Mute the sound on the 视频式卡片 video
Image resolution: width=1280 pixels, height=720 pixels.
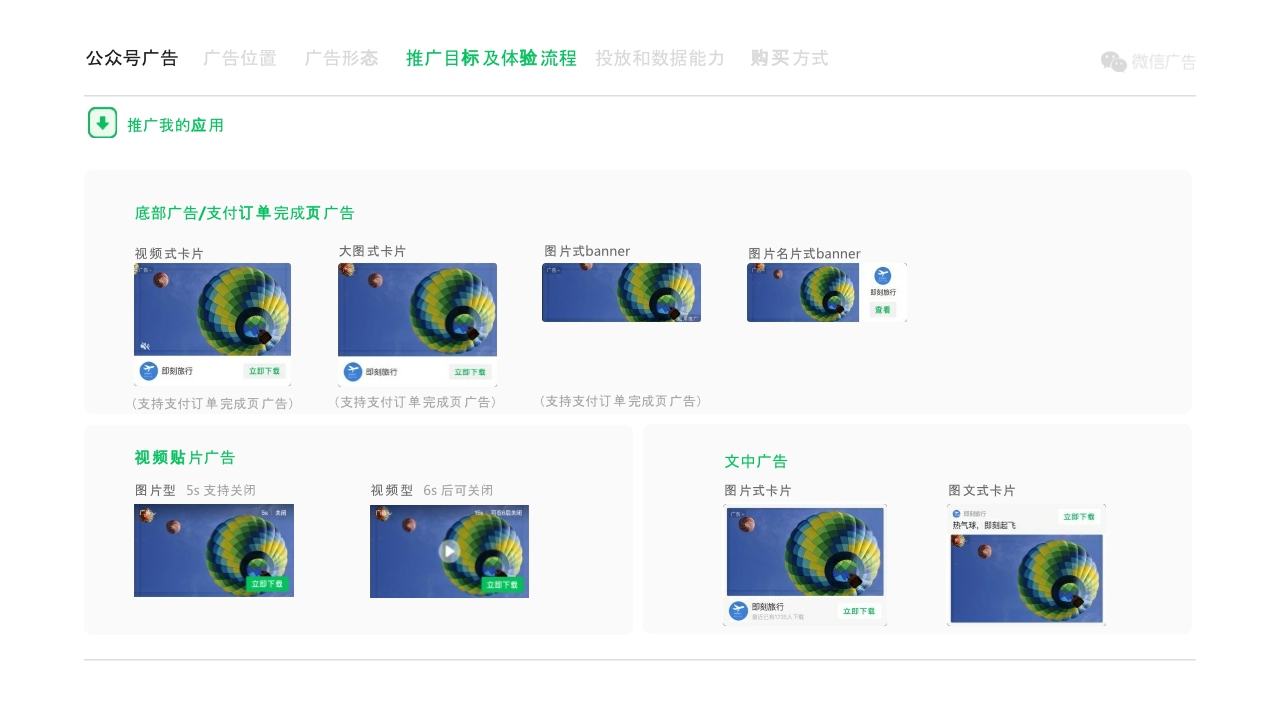tap(146, 346)
